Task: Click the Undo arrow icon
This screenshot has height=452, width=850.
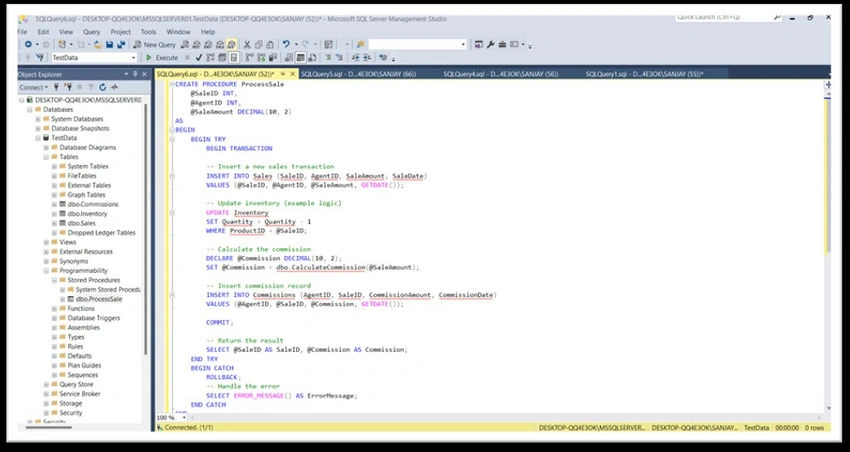Action: [x=286, y=44]
